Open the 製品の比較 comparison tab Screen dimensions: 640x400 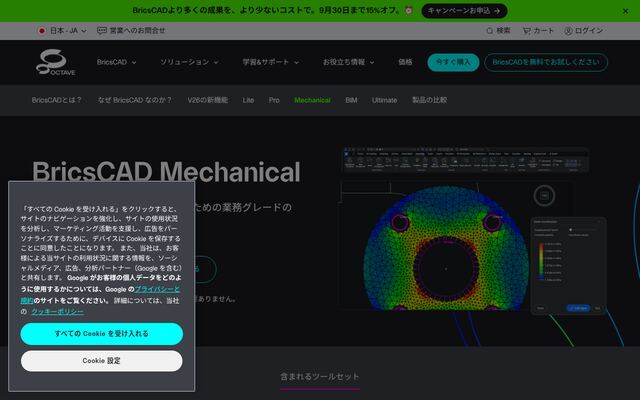(429, 100)
